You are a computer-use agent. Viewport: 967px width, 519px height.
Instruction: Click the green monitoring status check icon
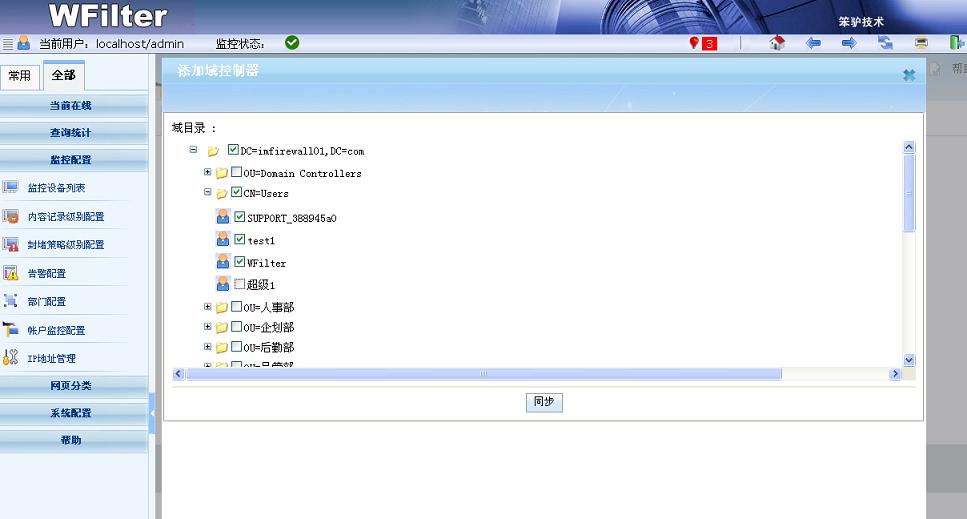pos(292,43)
